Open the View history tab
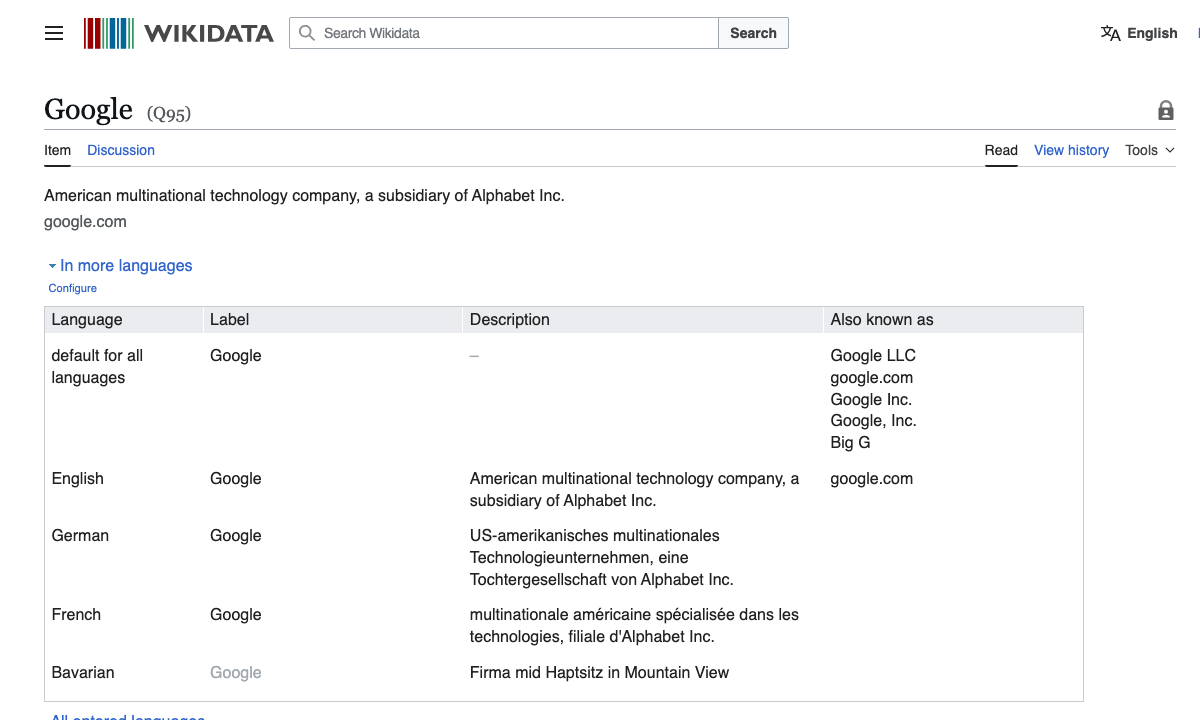This screenshot has height=720, width=1200. (x=1071, y=150)
